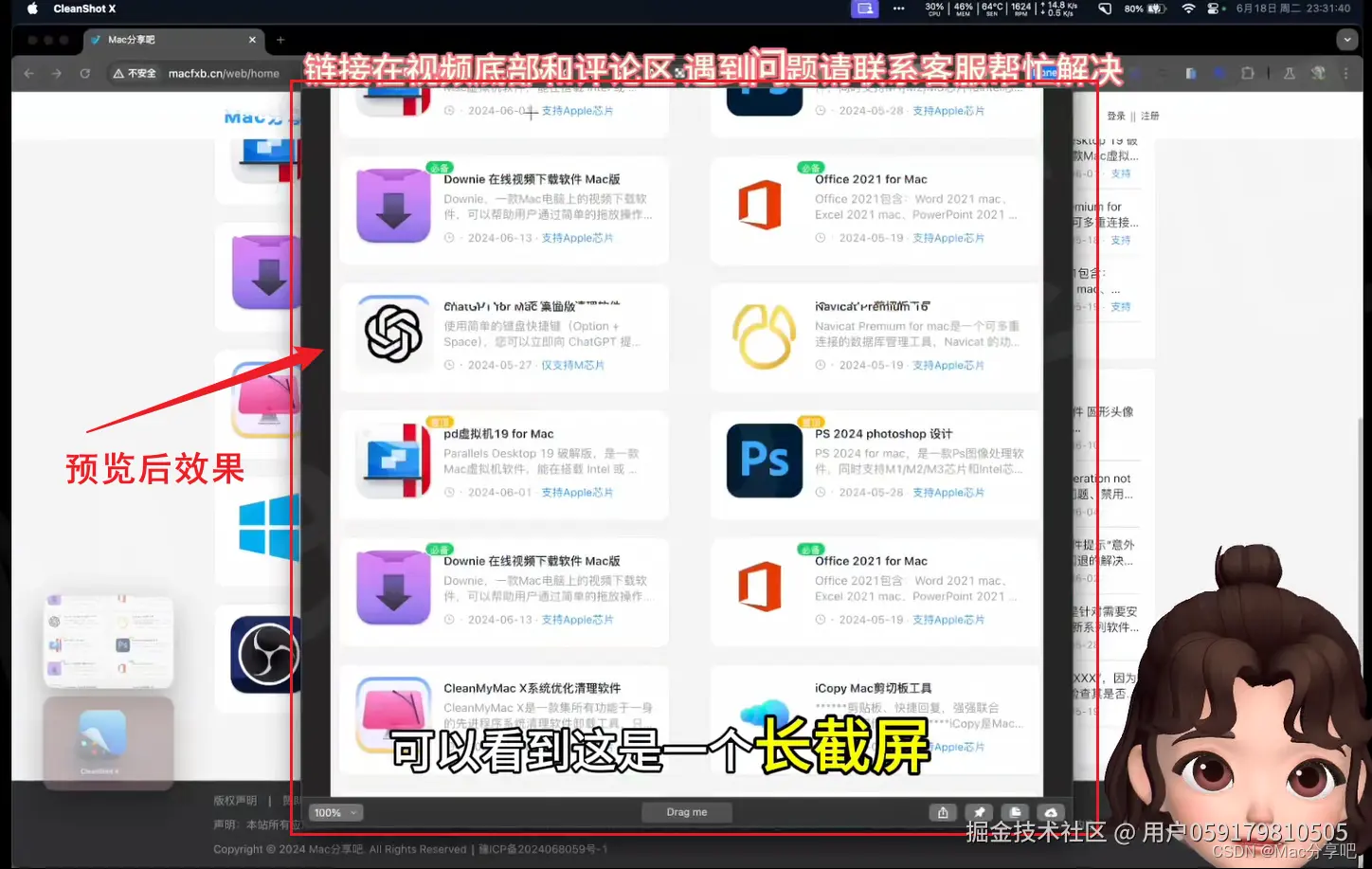
Task: Click the Drag me button
Action: tap(686, 812)
